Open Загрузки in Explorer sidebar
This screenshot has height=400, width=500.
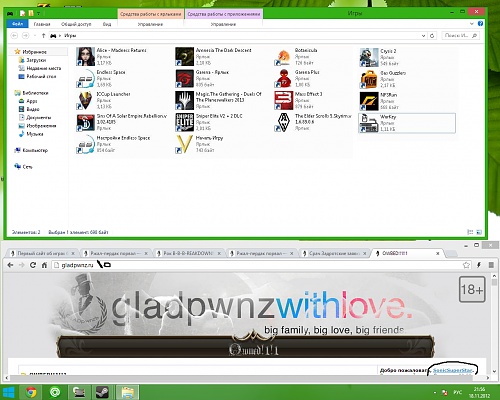click(33, 60)
